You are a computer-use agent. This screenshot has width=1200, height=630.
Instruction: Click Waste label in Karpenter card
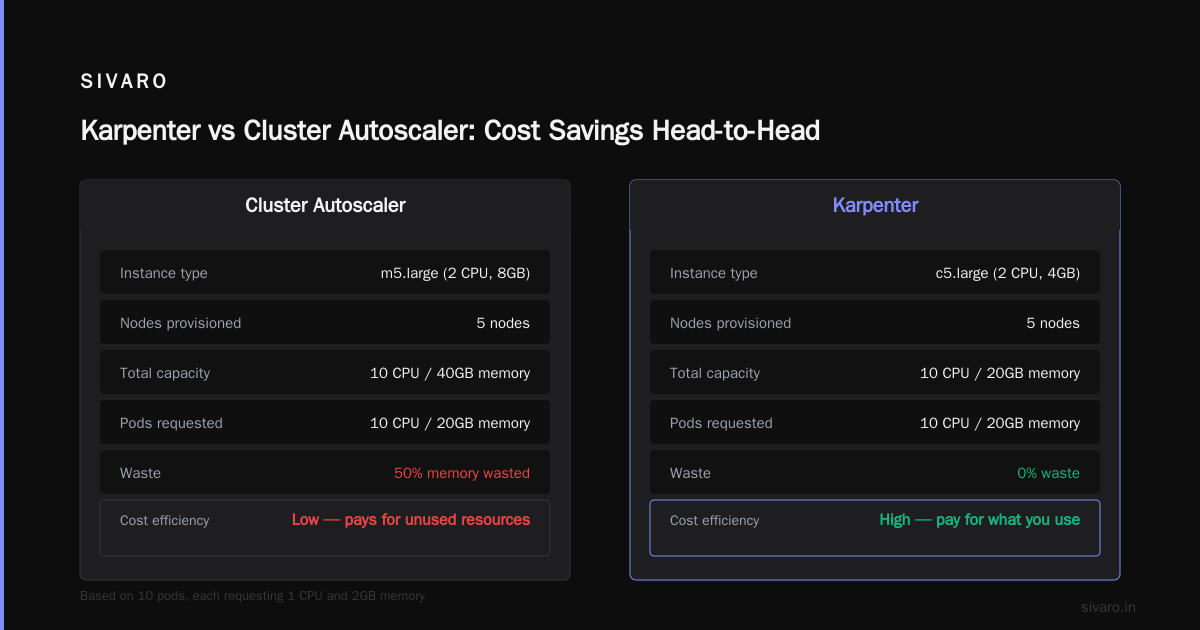[x=690, y=473]
